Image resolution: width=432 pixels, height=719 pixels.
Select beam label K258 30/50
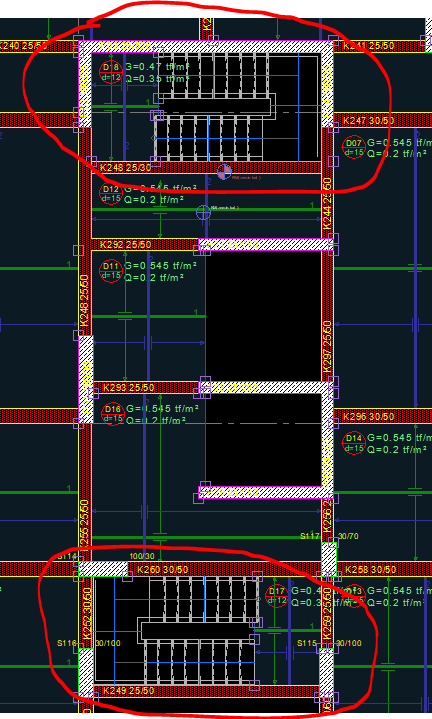coord(370,570)
